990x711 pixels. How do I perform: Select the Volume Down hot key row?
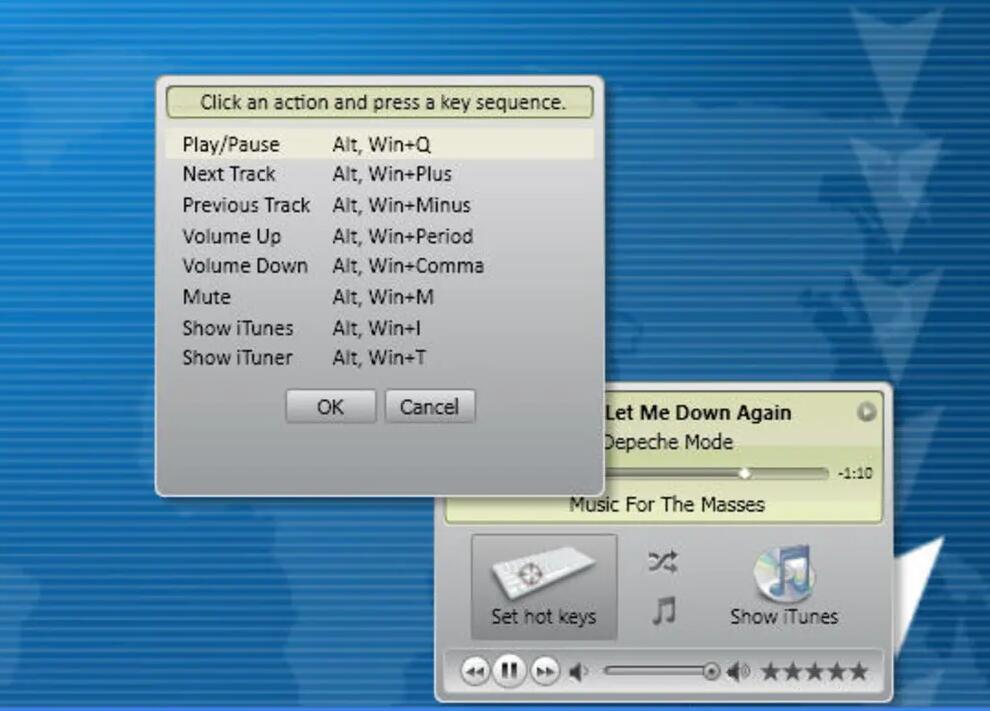[245, 266]
